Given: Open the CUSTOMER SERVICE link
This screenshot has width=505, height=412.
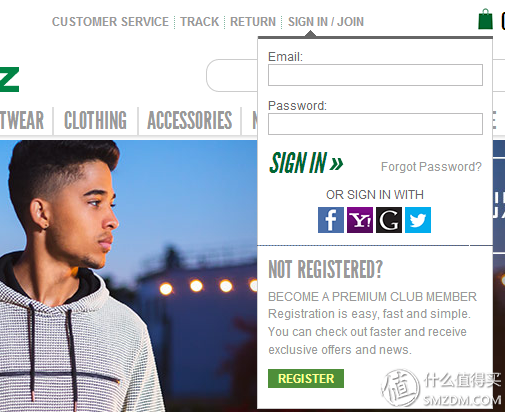Looking at the screenshot, I should pyautogui.click(x=110, y=22).
